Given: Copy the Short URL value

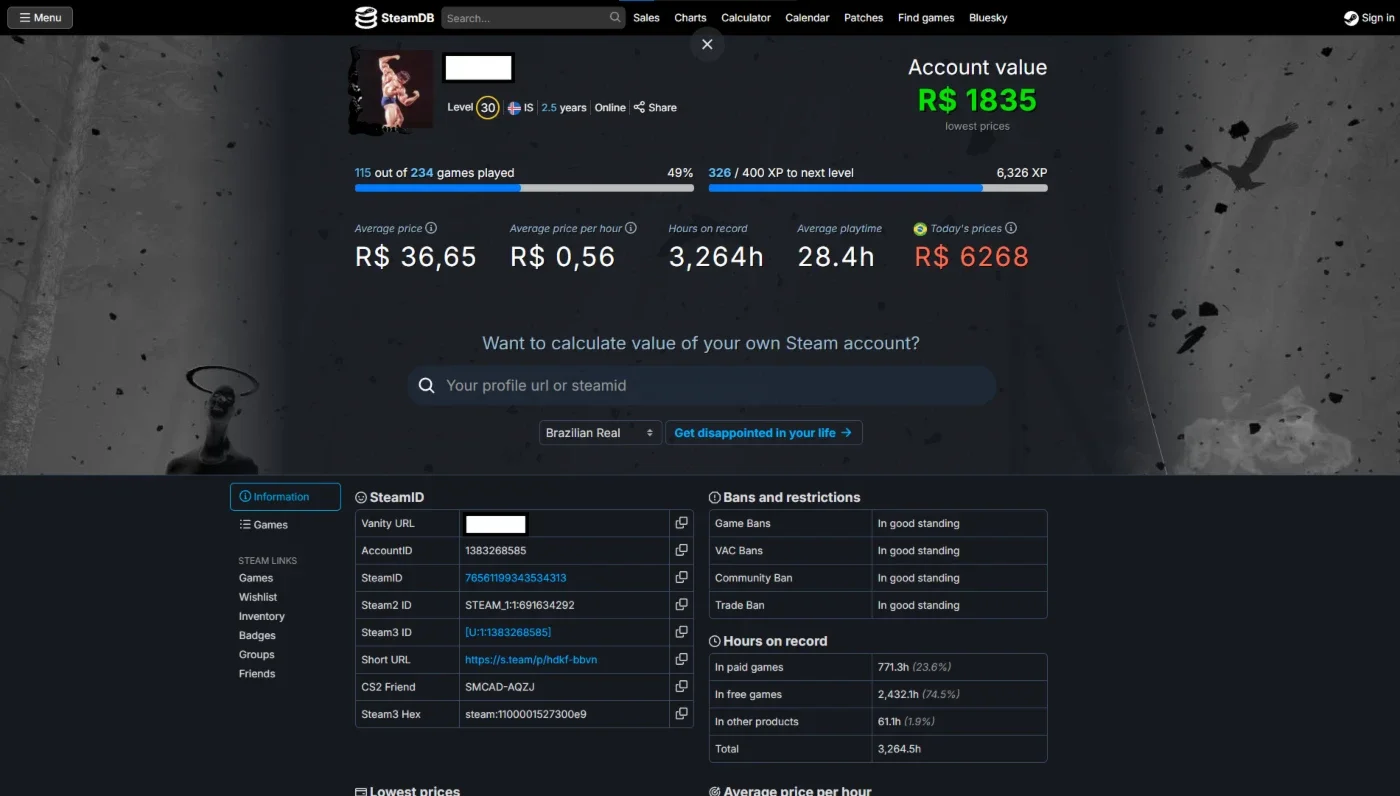Looking at the screenshot, I should (681, 659).
